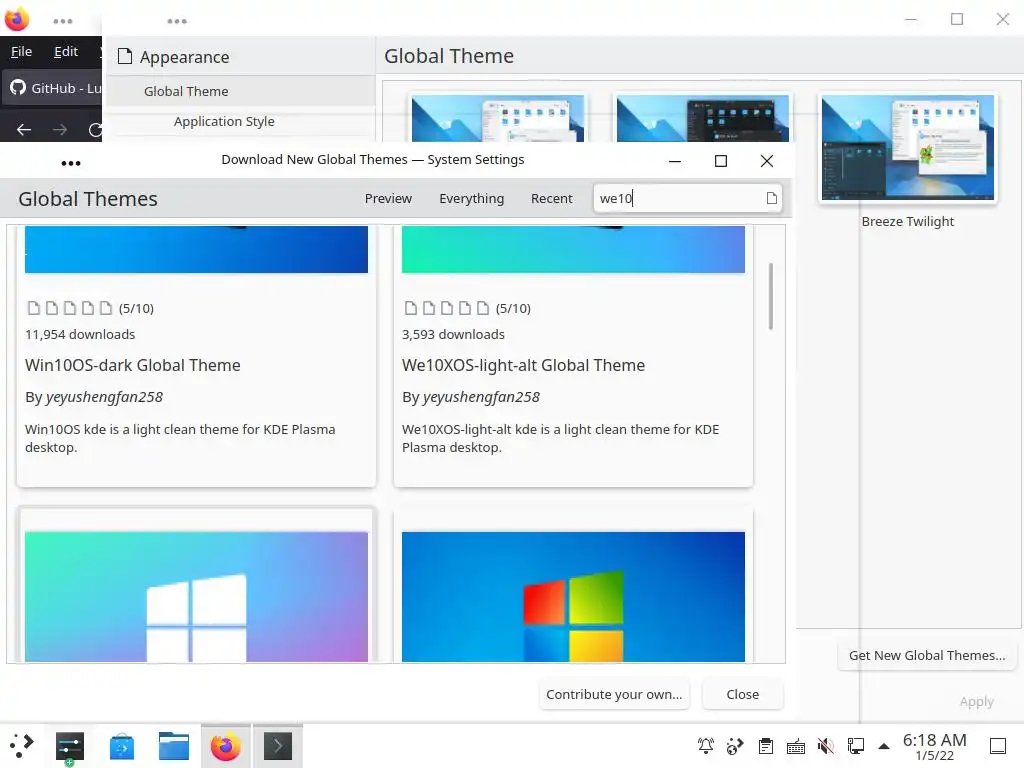
Task: Open System Settings icon in taskbar
Action: click(70, 746)
